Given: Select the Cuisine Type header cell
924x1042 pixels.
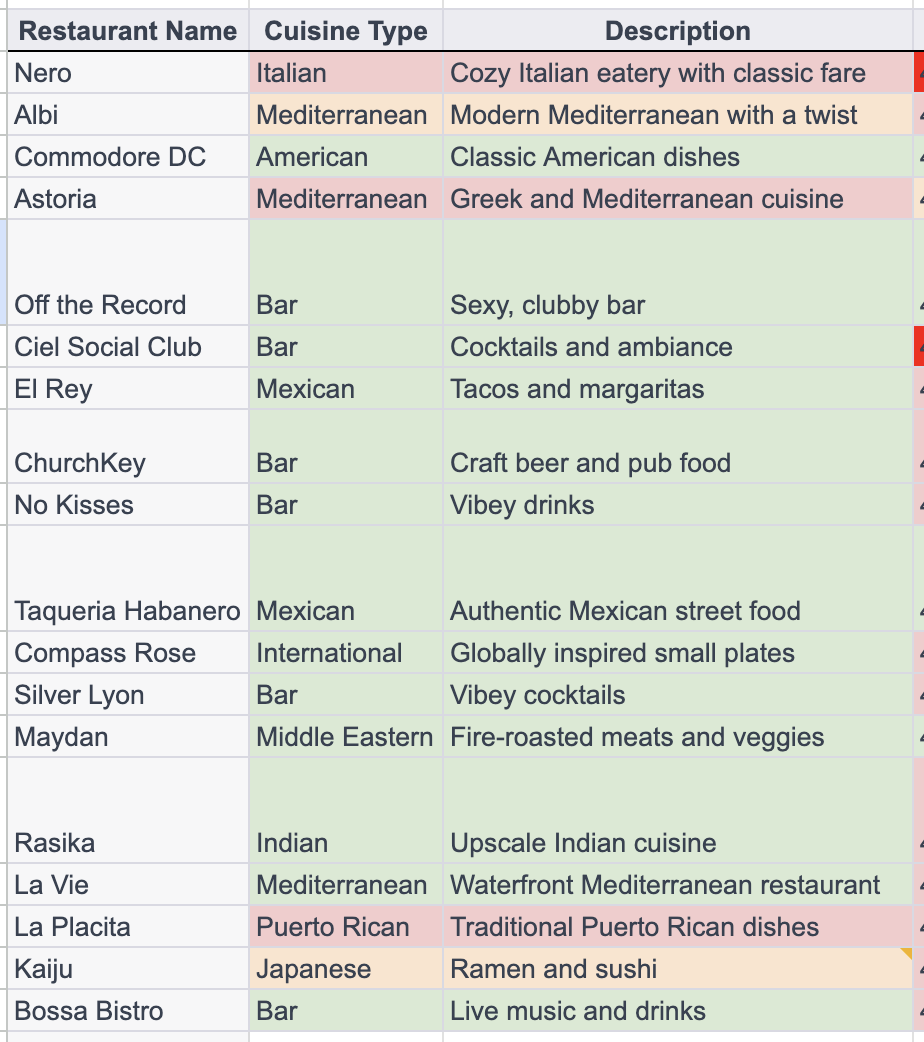Looking at the screenshot, I should tap(345, 31).
